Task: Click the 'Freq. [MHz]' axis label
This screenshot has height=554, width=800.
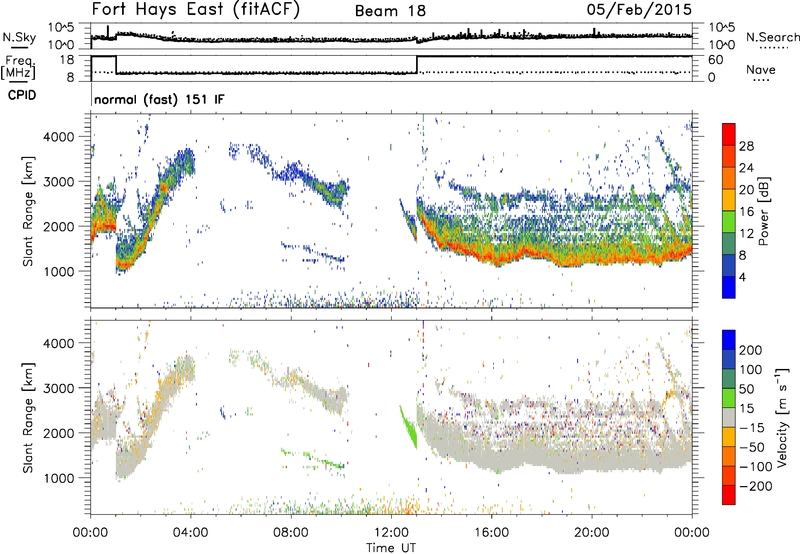Action: point(18,68)
